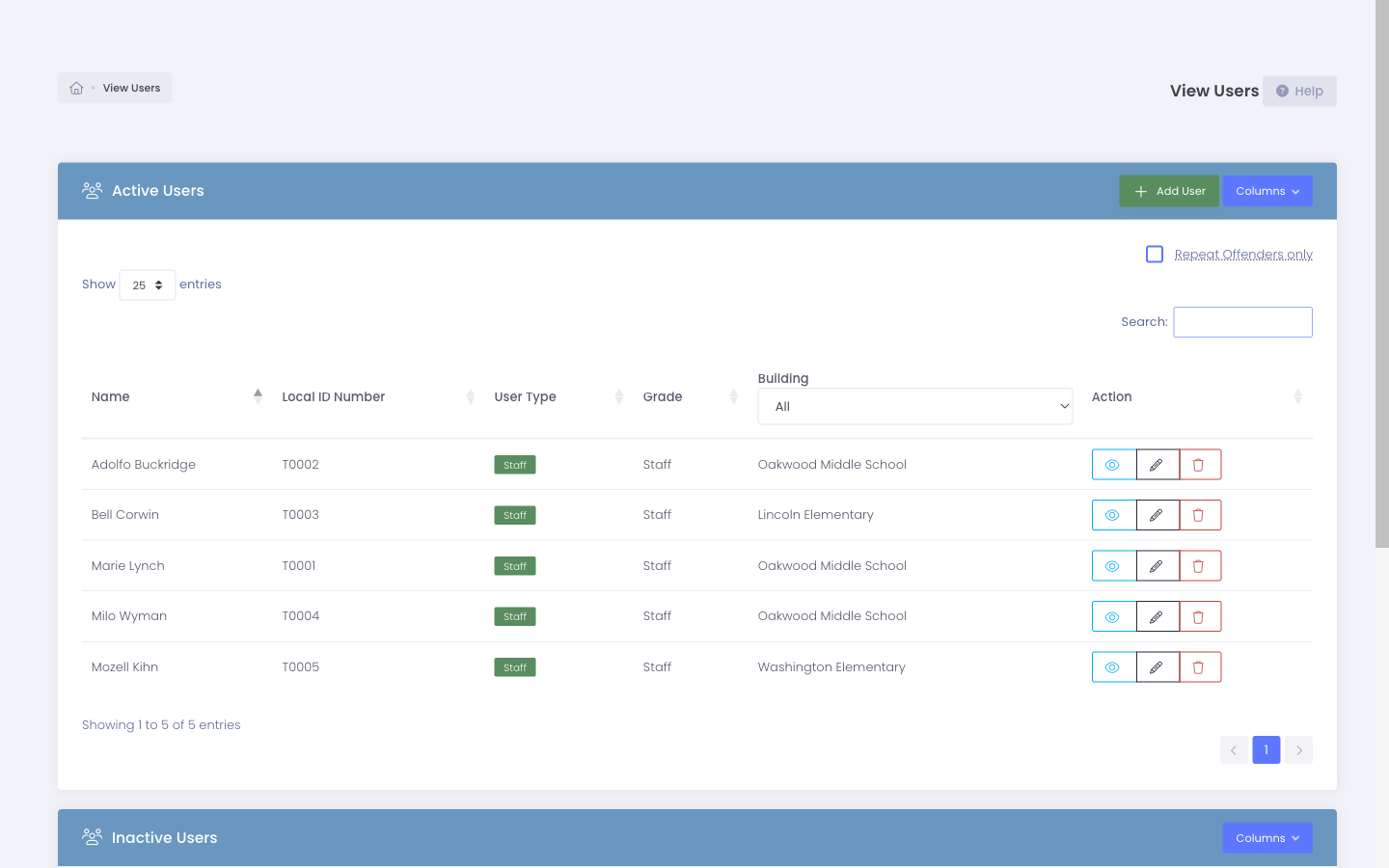The height and width of the screenshot is (868, 1389).
Task: Click Showing 1 to 5 of 5 entries
Action: coord(161,724)
